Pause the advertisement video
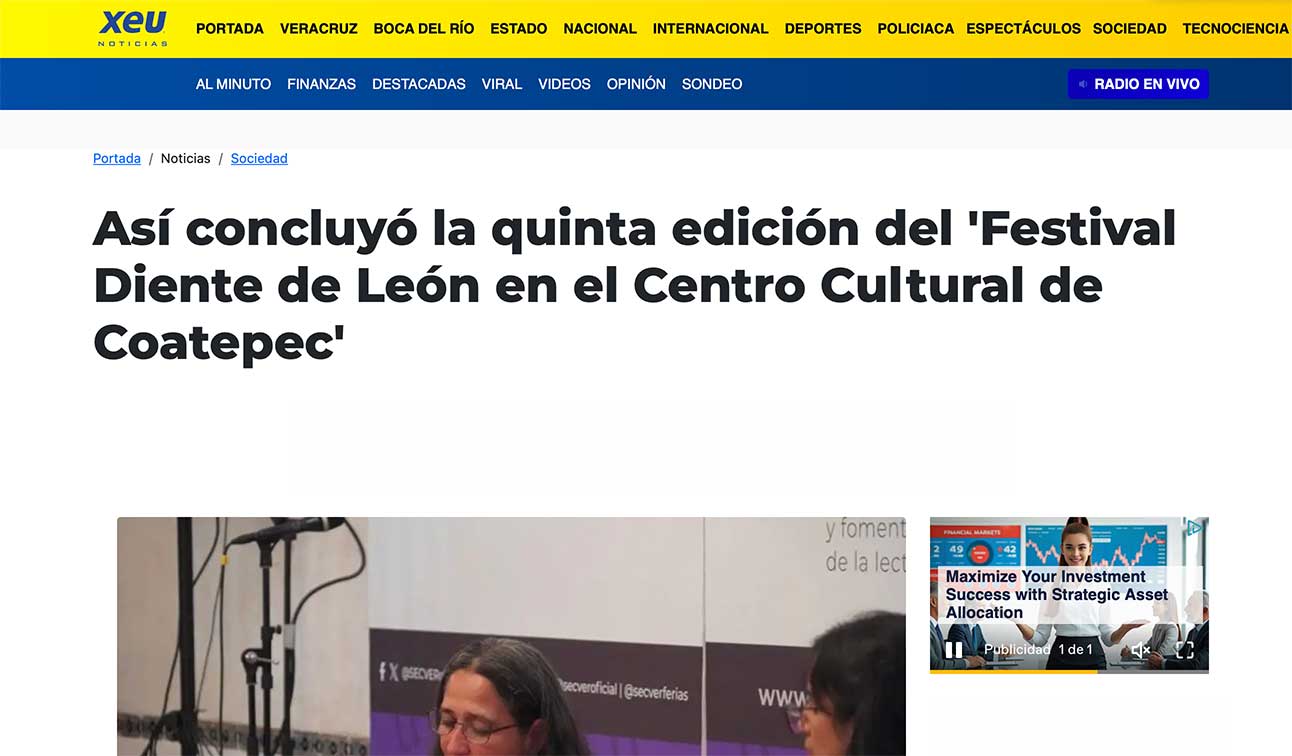Image resolution: width=1292 pixels, height=756 pixels. tap(954, 650)
